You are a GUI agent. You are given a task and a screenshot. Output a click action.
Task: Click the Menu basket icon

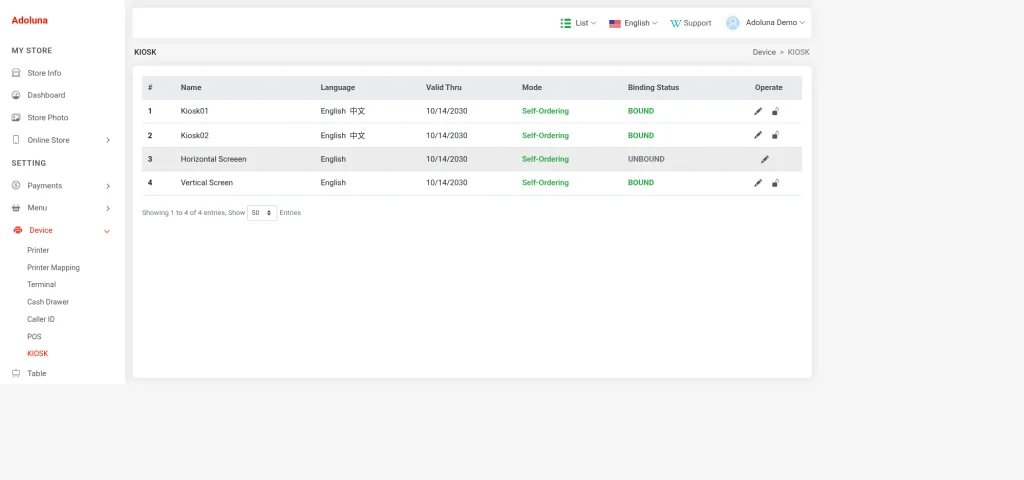tap(16, 208)
